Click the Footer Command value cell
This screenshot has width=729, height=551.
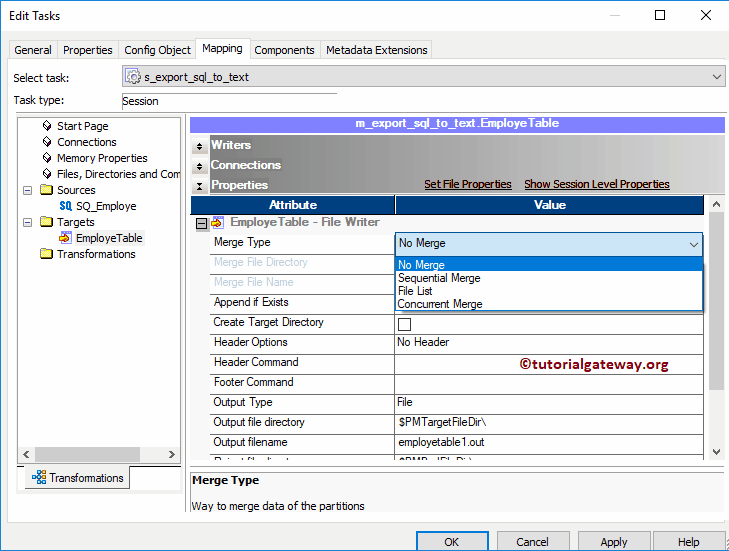[549, 382]
